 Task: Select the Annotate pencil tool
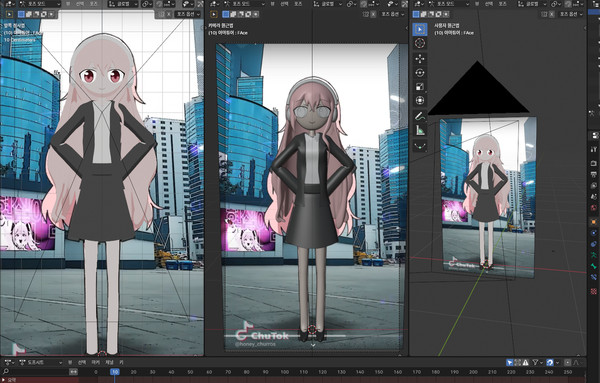tap(420, 116)
